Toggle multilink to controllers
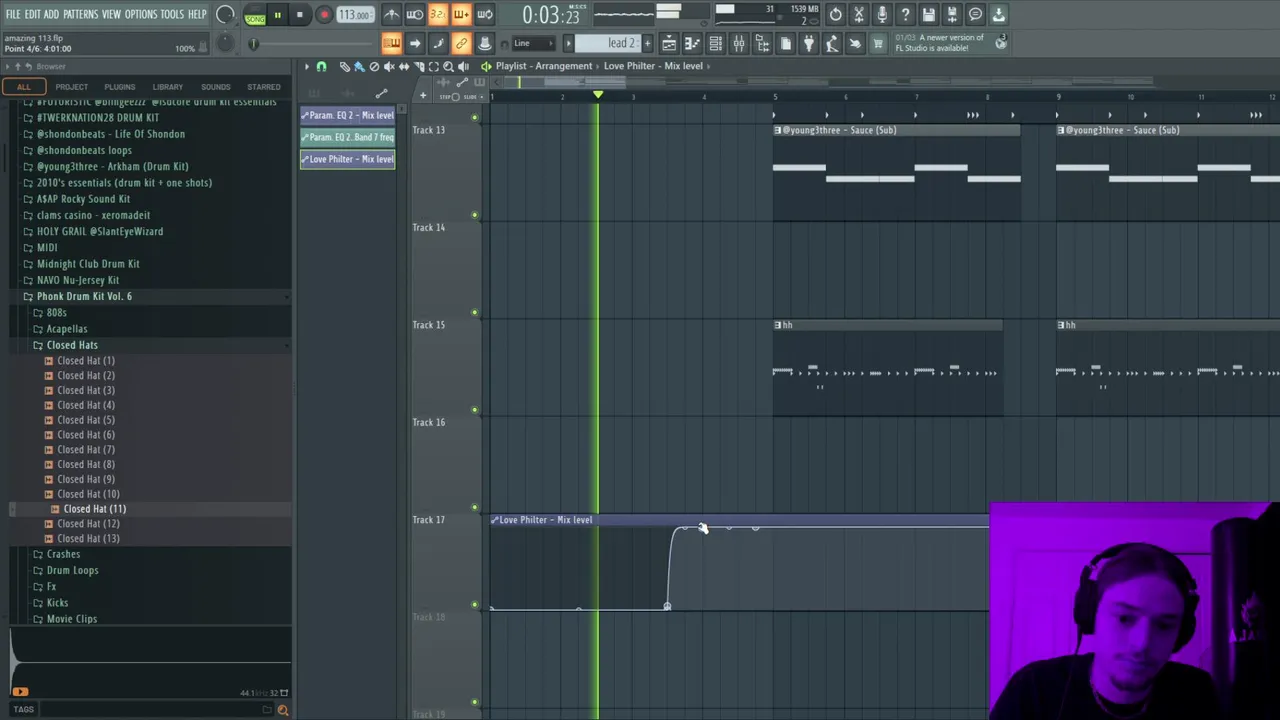This screenshot has width=1280, height=720. click(x=461, y=43)
